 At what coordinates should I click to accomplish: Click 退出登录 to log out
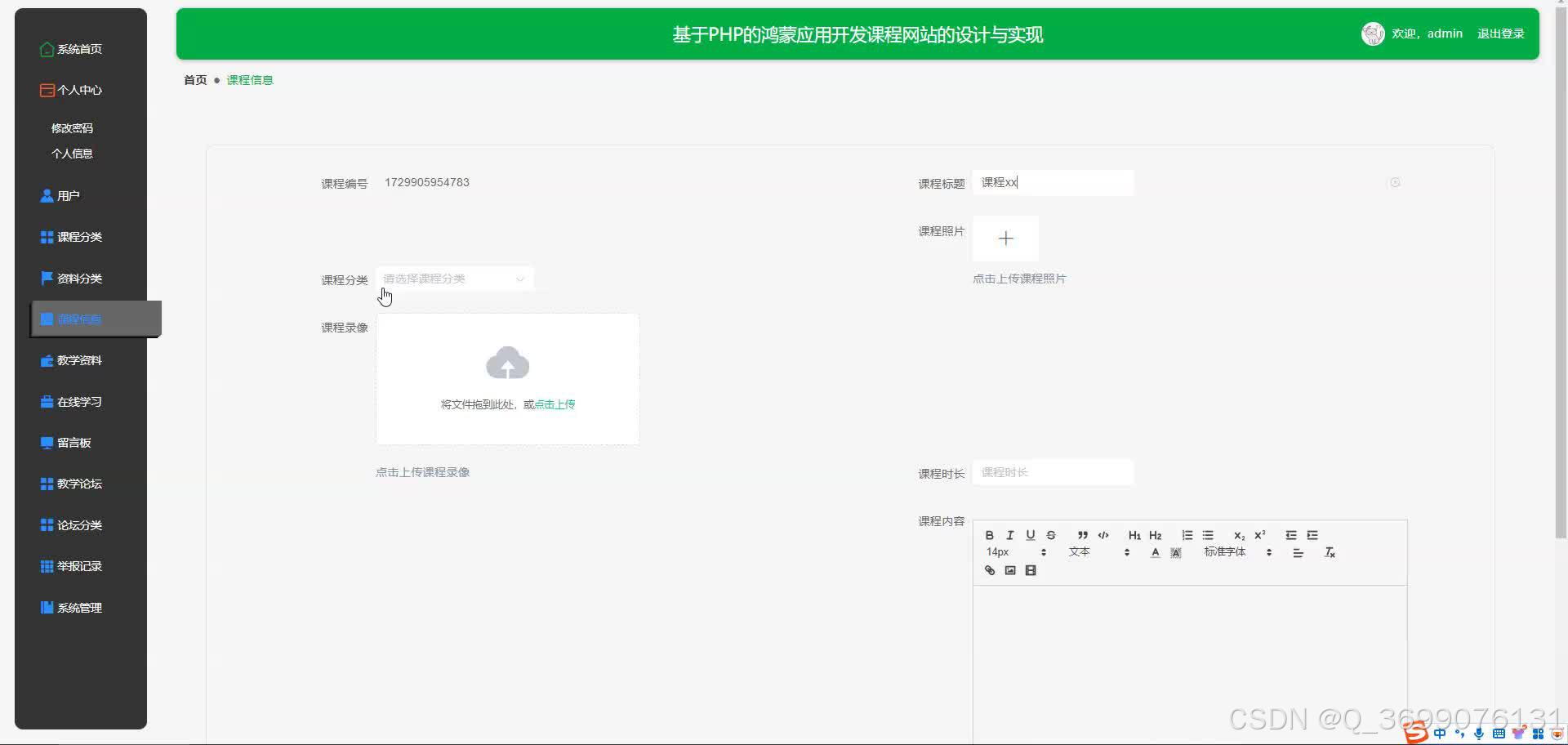click(1500, 33)
